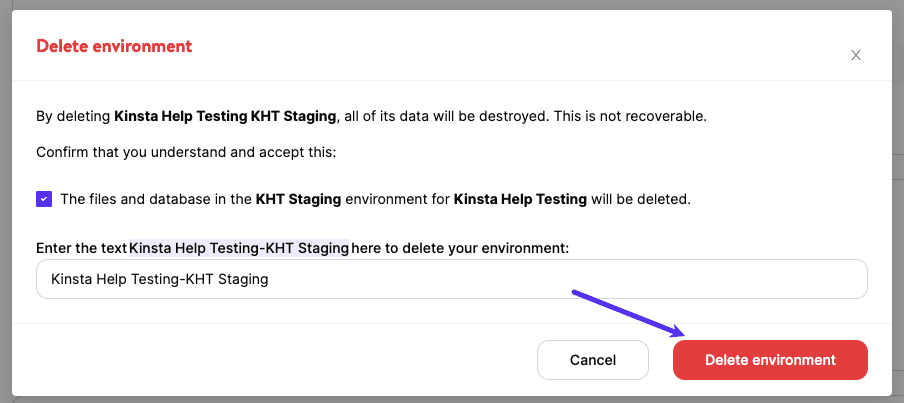Focus the environment name confirmation field
This screenshot has height=403, width=904.
(451, 279)
